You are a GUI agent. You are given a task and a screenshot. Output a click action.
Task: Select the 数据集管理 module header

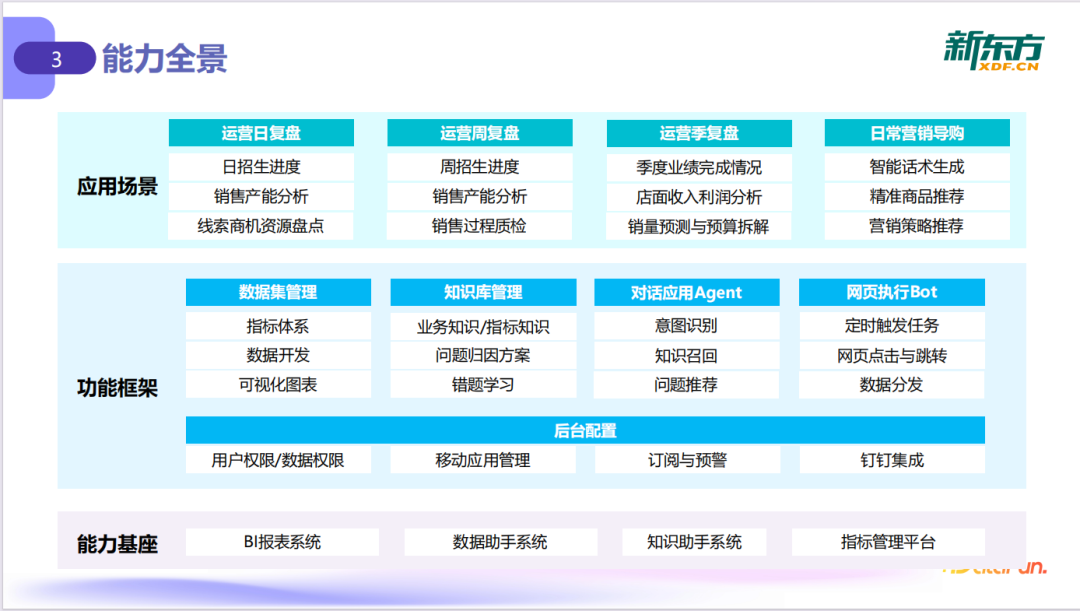(x=278, y=292)
